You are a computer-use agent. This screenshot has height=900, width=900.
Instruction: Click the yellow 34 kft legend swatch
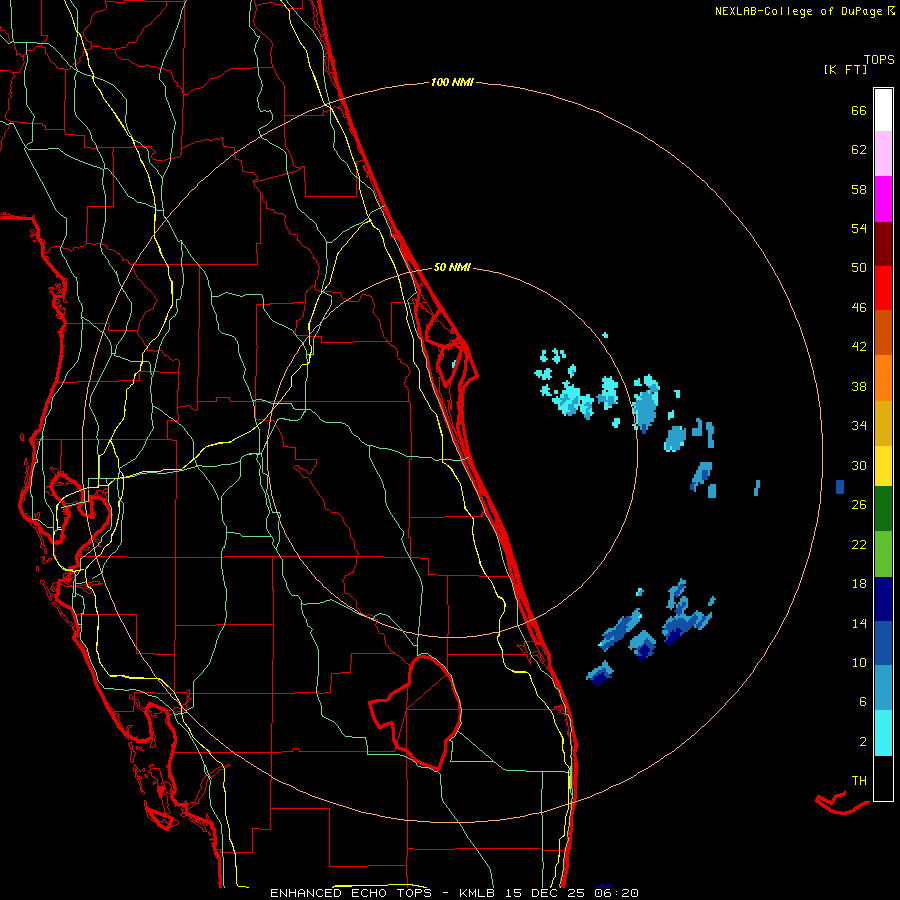(883, 465)
